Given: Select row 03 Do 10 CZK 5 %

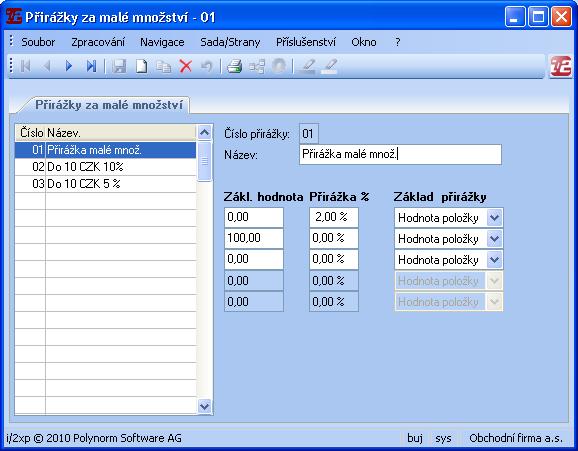Looking at the screenshot, I should click(105, 184).
